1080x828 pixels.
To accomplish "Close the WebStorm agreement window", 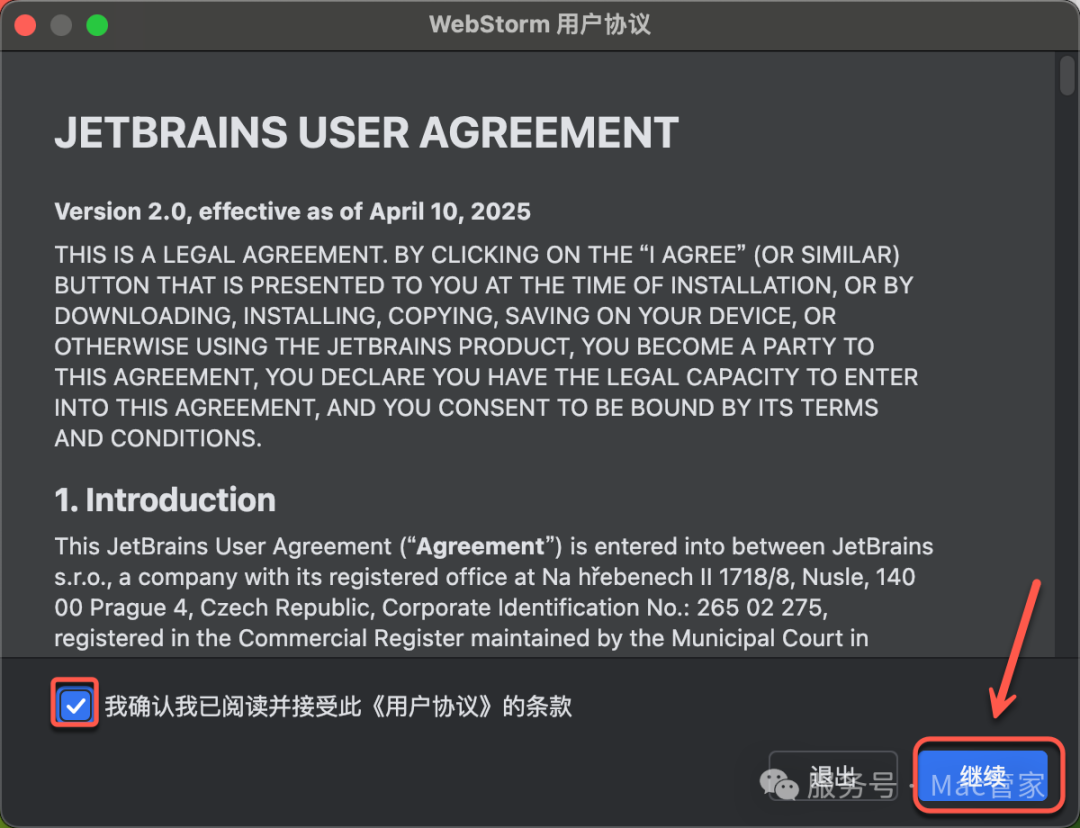I will pos(24,25).
